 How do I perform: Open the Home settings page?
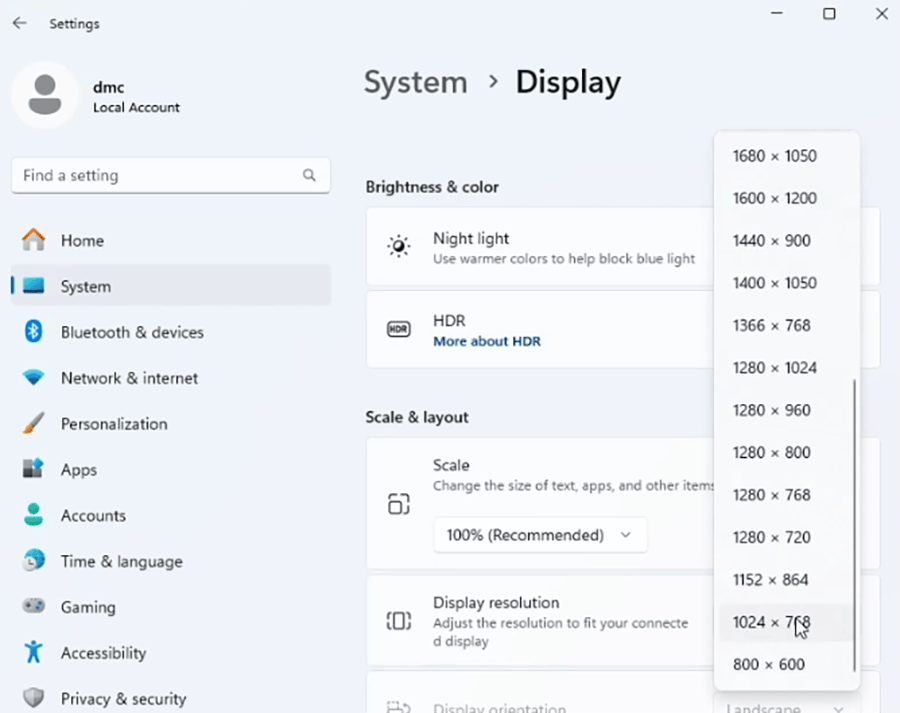pos(171,240)
